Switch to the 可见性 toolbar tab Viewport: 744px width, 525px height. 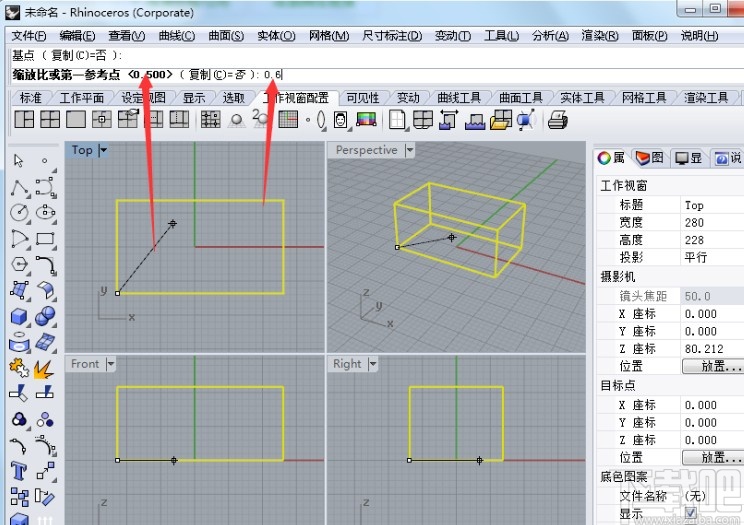tap(363, 98)
